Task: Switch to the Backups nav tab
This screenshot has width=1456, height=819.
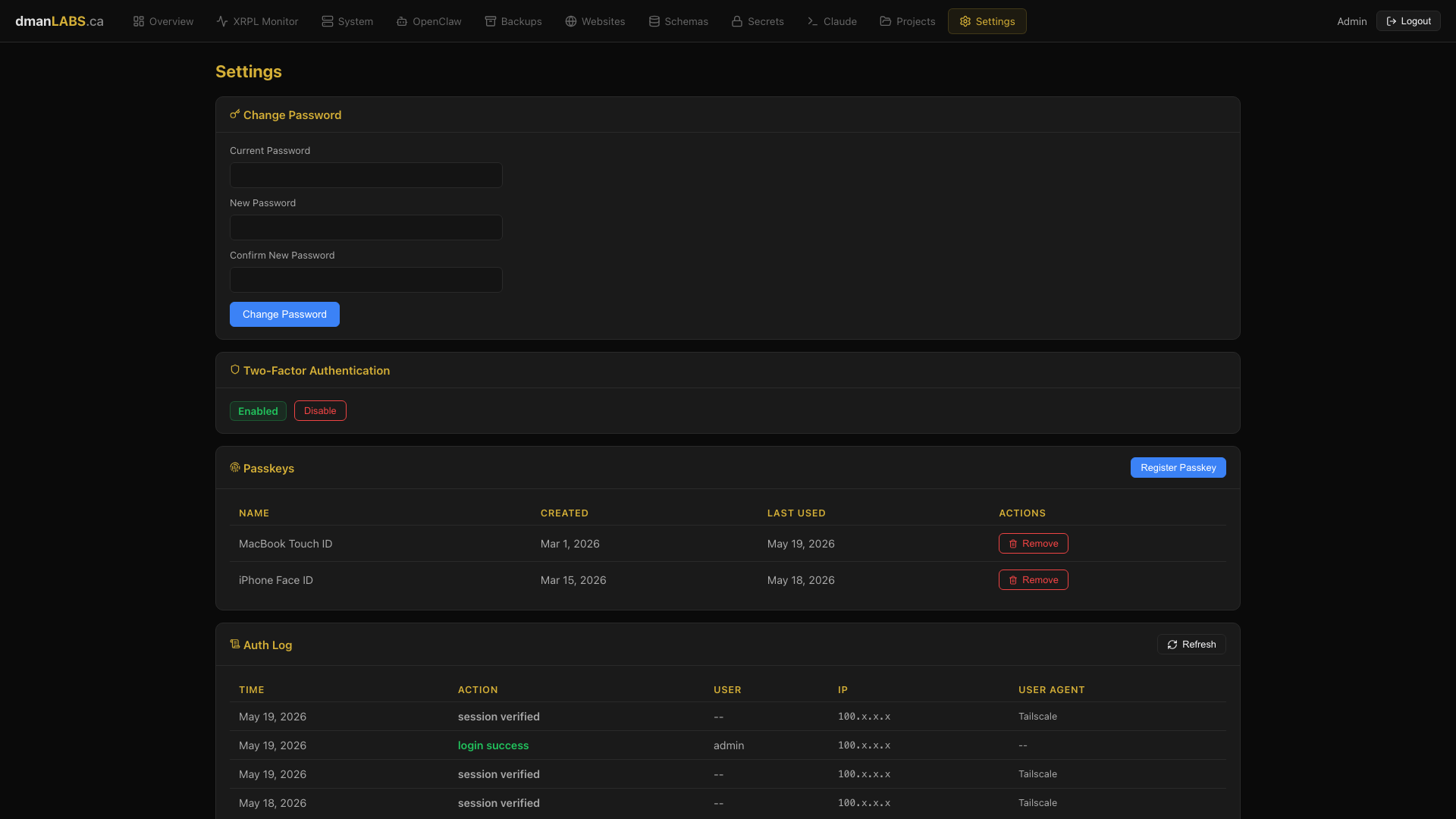Action: tap(513, 21)
